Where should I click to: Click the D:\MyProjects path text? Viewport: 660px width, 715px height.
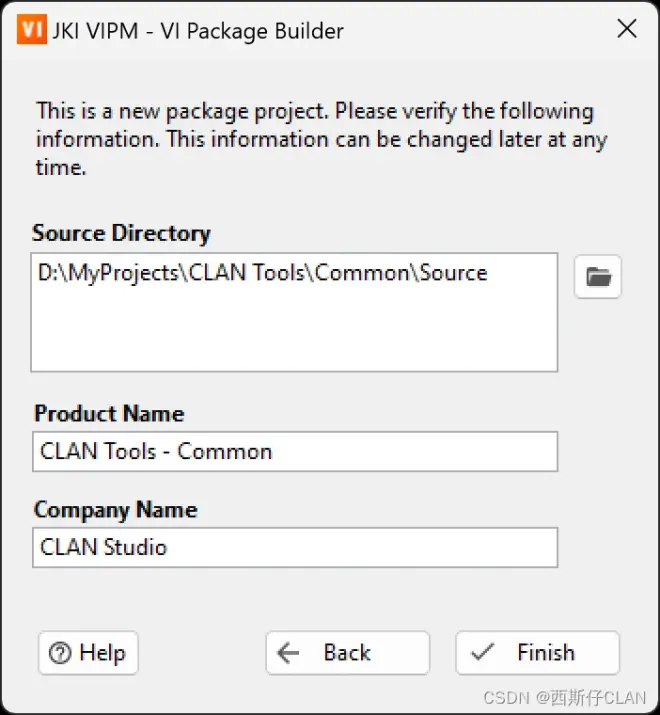[x=263, y=273]
